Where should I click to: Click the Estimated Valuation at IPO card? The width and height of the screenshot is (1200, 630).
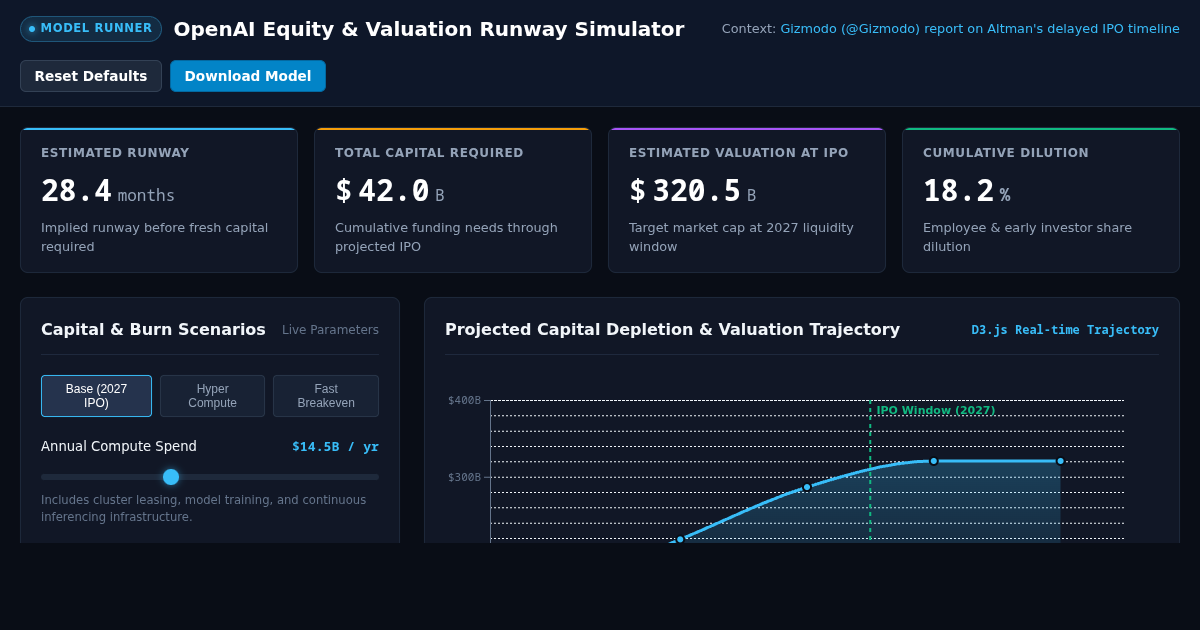[747, 200]
